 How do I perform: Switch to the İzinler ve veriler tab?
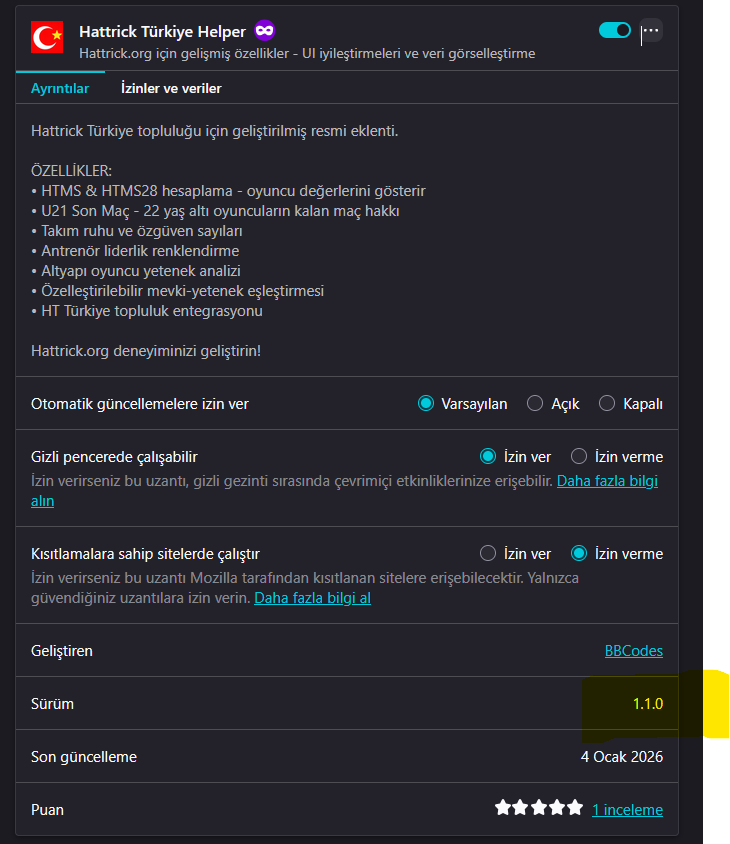pyautogui.click(x=171, y=88)
